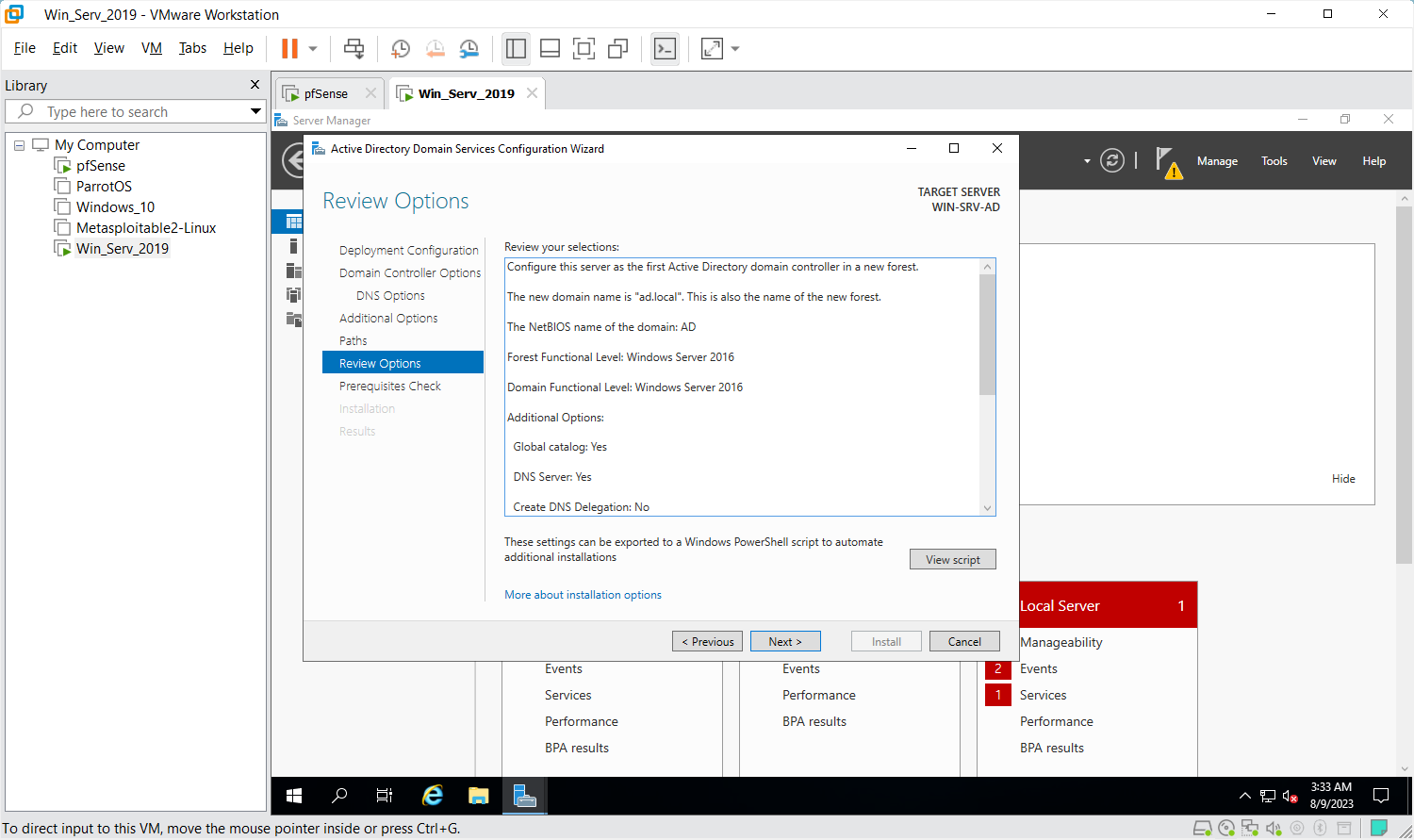Click Send Ctrl+Alt+Del toolbar icon
The height and width of the screenshot is (840, 1414).
point(354,49)
